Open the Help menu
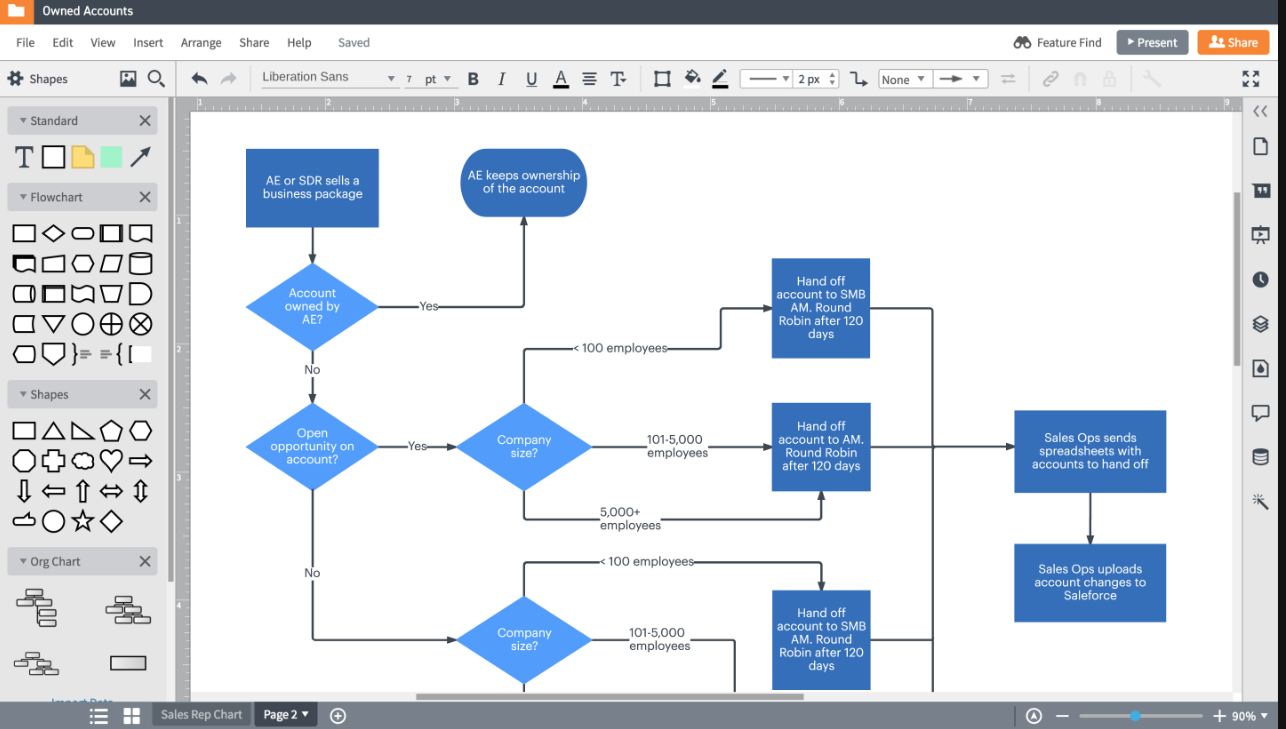The height and width of the screenshot is (729, 1286). (299, 42)
